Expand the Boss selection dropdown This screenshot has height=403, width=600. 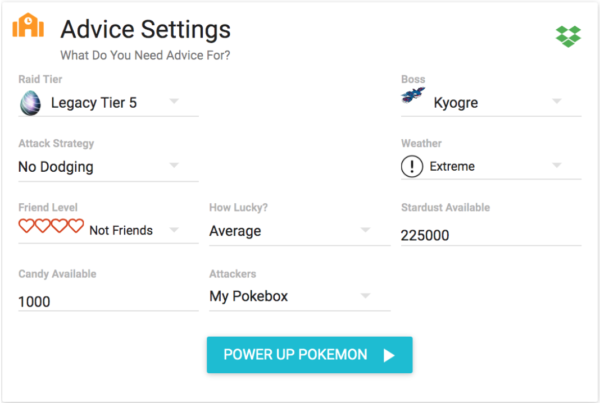point(557,101)
